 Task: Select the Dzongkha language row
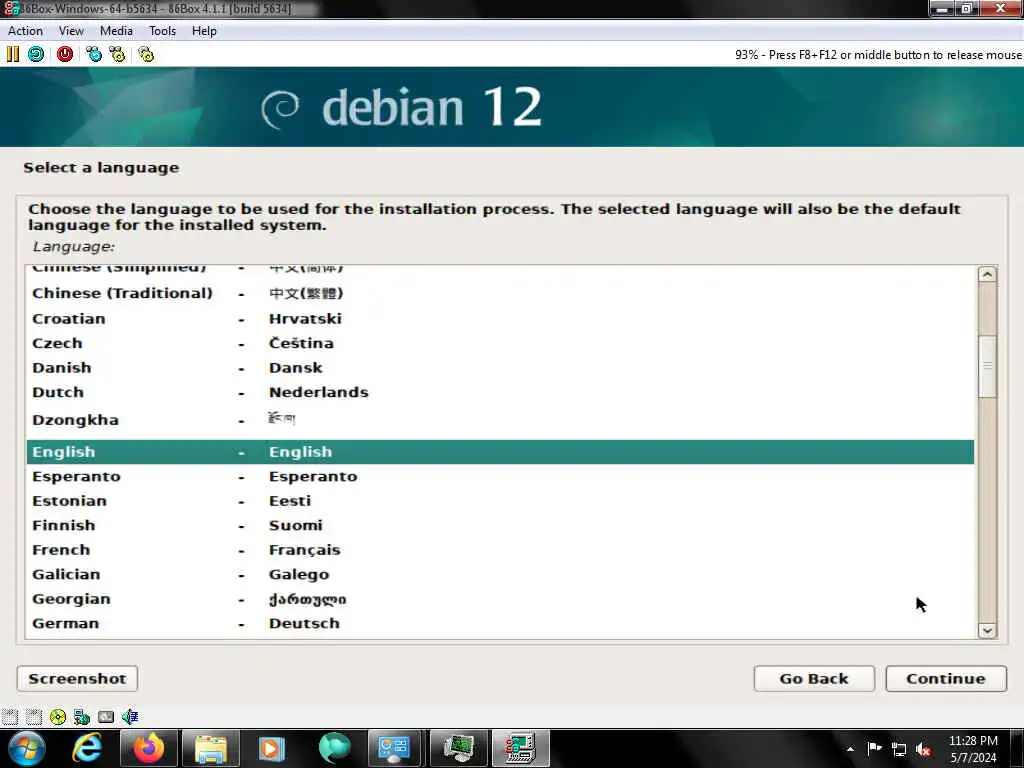click(500, 420)
